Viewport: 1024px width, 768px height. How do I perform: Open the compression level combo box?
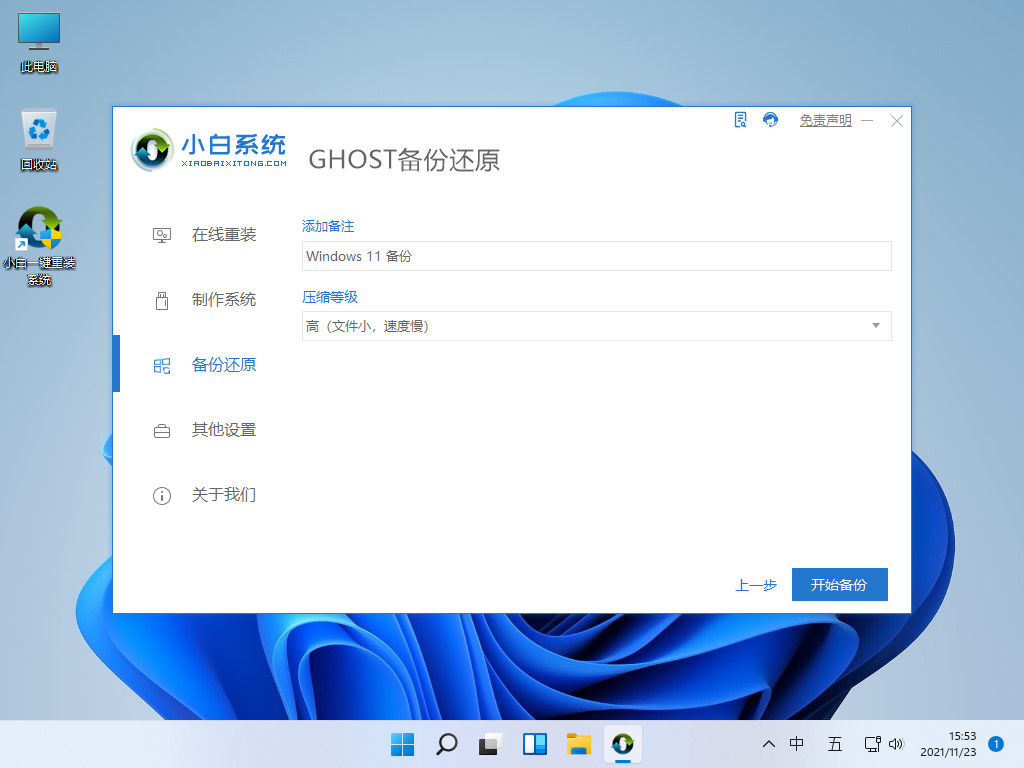(x=596, y=326)
